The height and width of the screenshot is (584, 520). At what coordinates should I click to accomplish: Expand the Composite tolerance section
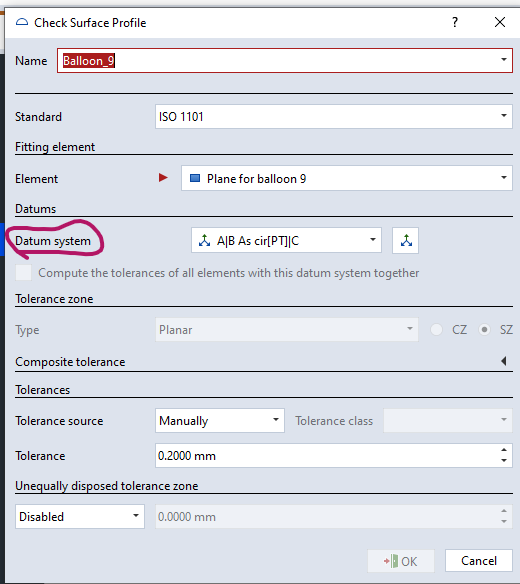[504, 361]
